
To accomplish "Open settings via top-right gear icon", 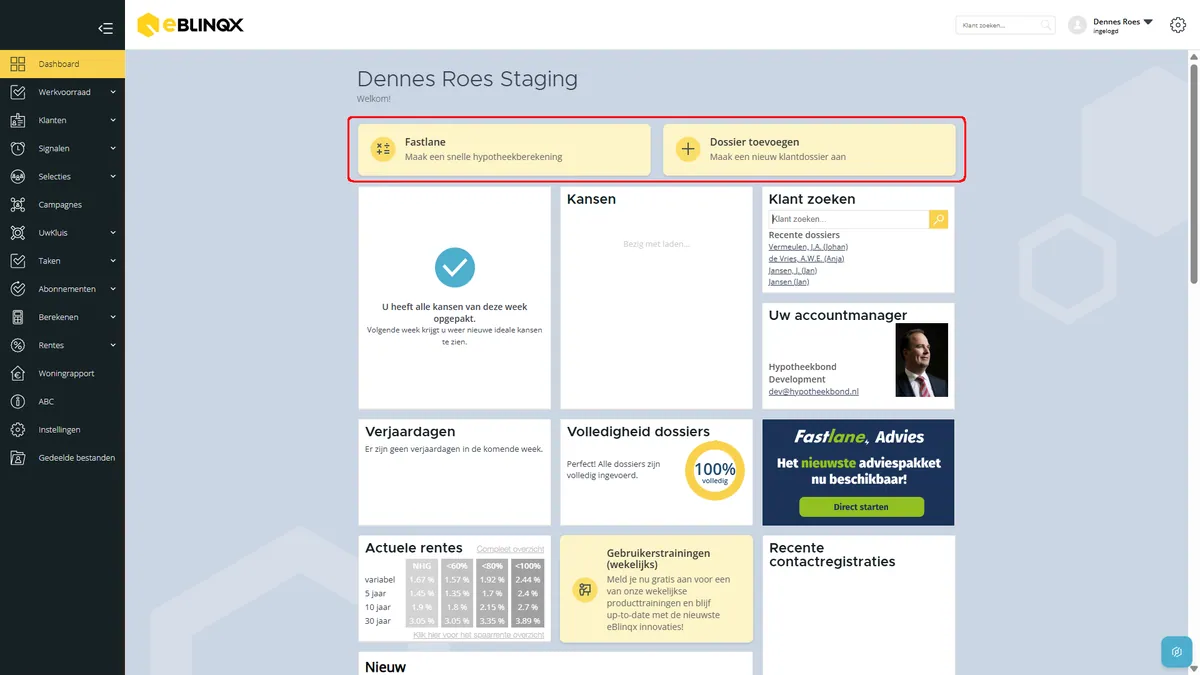I will (x=1178, y=26).
